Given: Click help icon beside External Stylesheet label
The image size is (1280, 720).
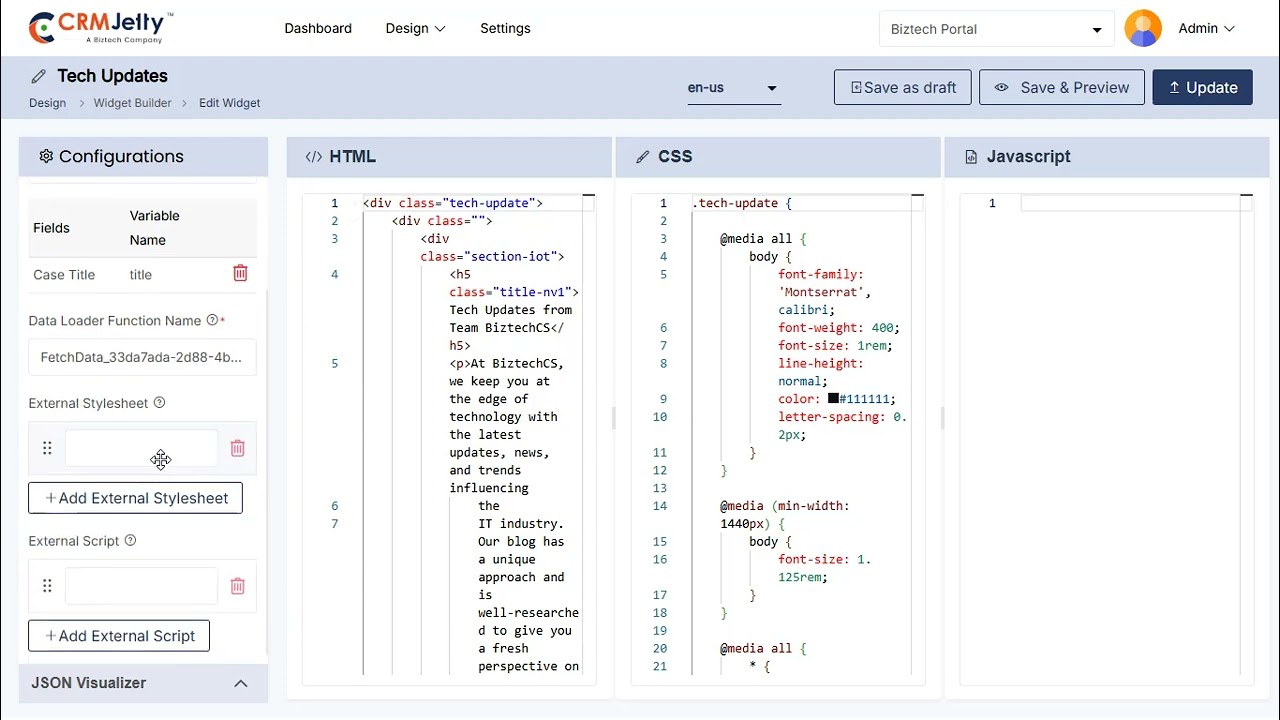Looking at the screenshot, I should [159, 403].
